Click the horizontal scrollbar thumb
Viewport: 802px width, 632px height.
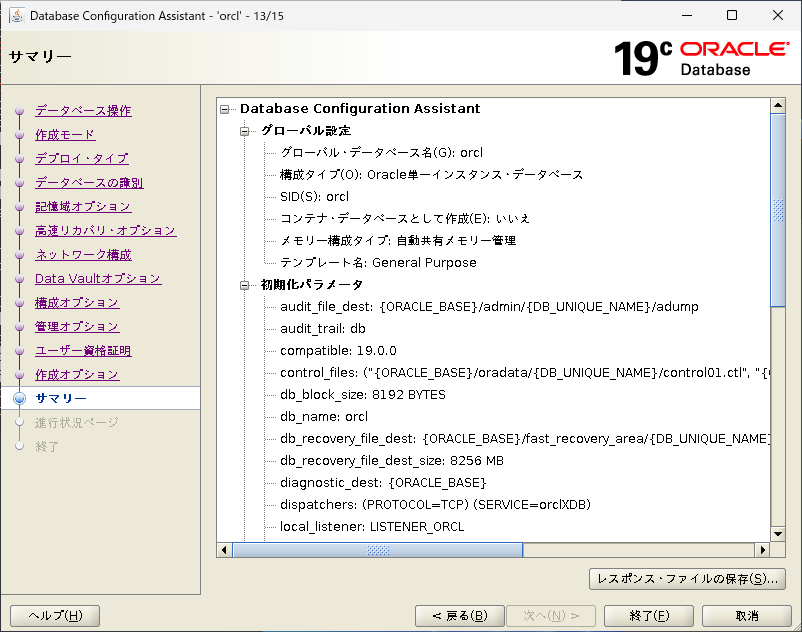(x=378, y=550)
